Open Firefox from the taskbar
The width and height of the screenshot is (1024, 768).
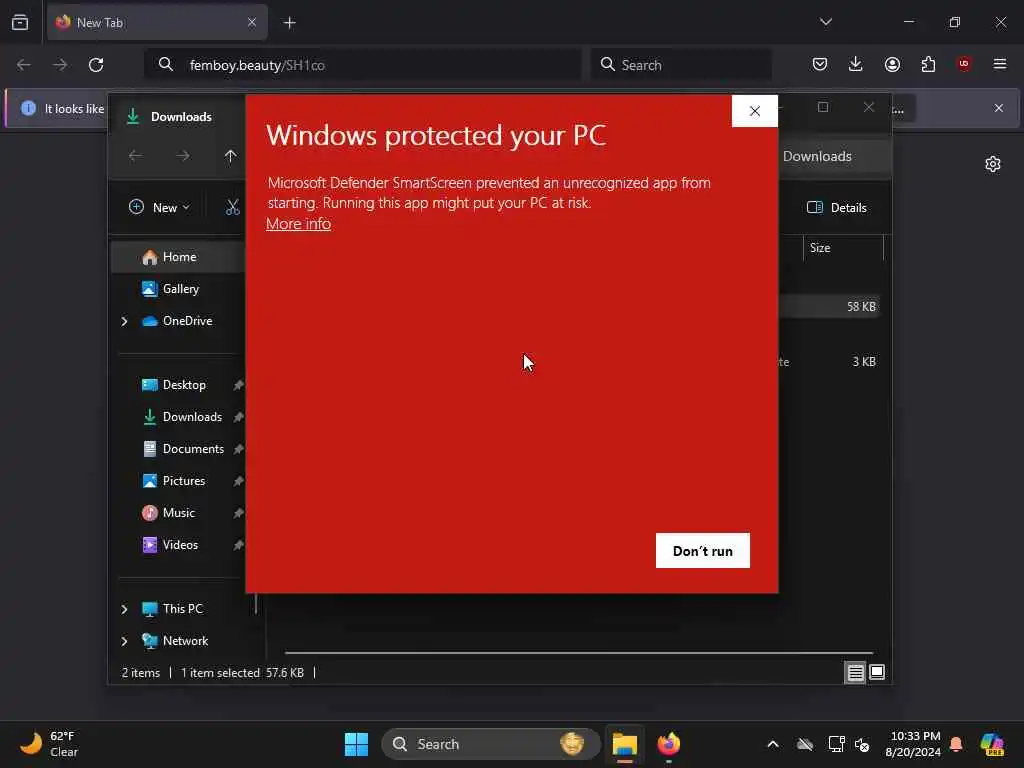pyautogui.click(x=668, y=744)
